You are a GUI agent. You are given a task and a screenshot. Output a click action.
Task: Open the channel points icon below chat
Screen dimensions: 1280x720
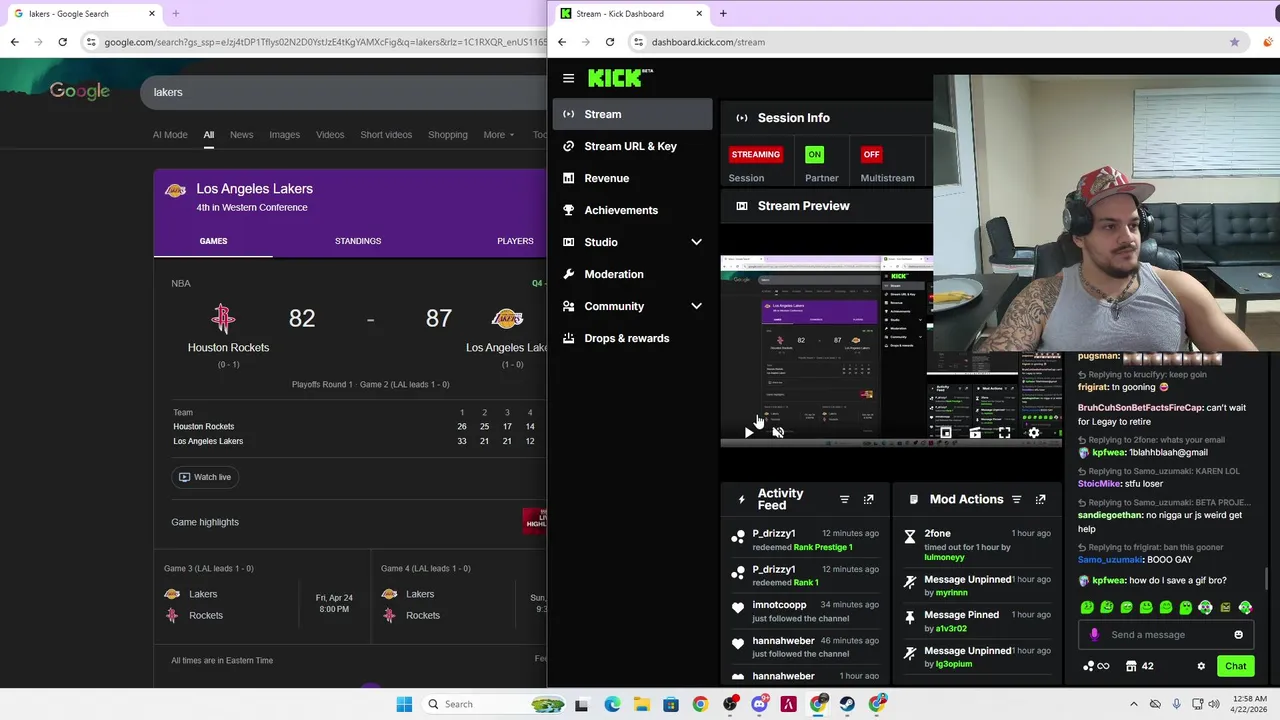(x=1095, y=666)
